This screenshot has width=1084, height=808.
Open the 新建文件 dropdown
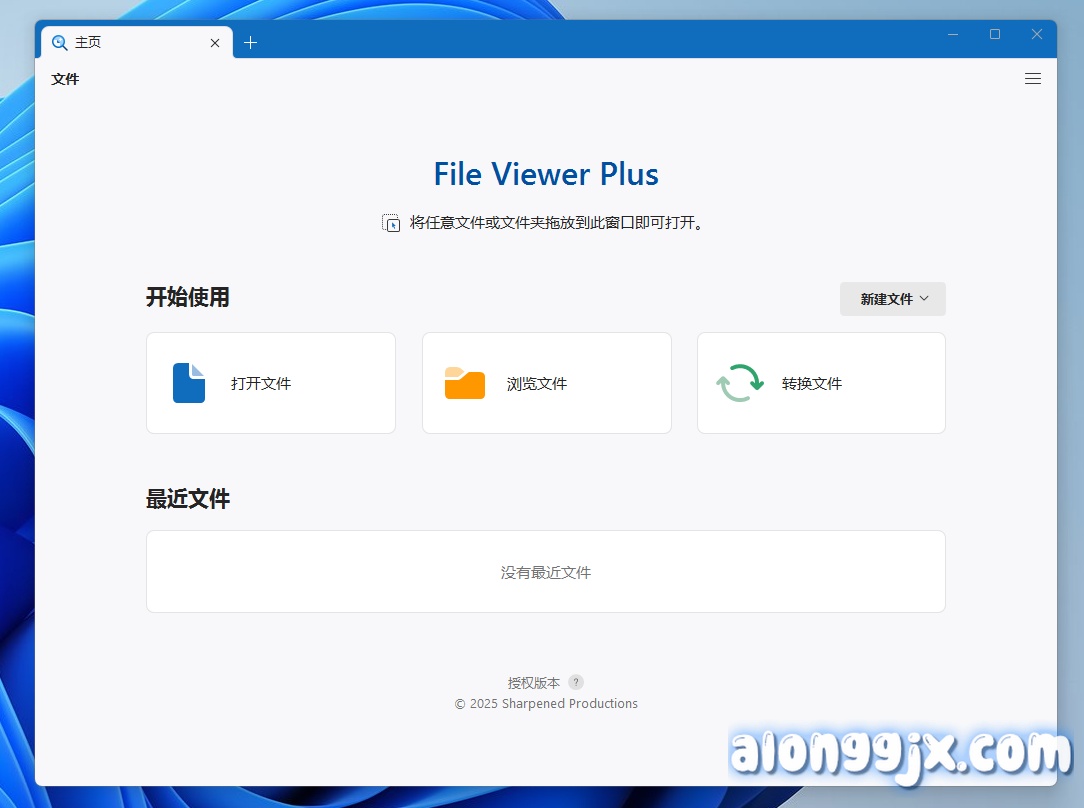pos(892,298)
